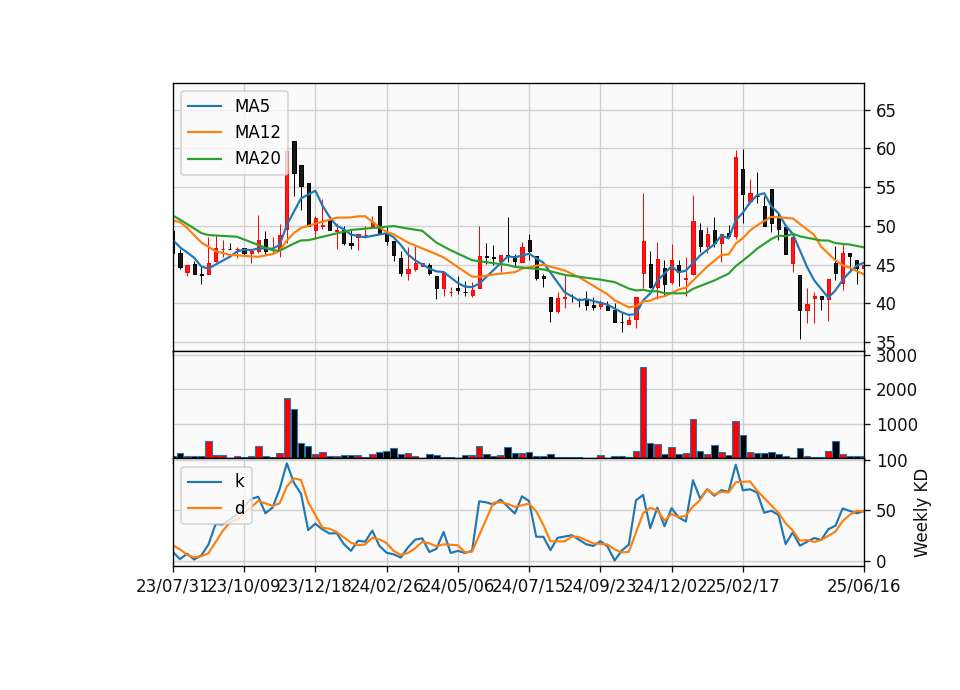Click the MA12 legend label
The image size is (960, 690).
[257, 132]
